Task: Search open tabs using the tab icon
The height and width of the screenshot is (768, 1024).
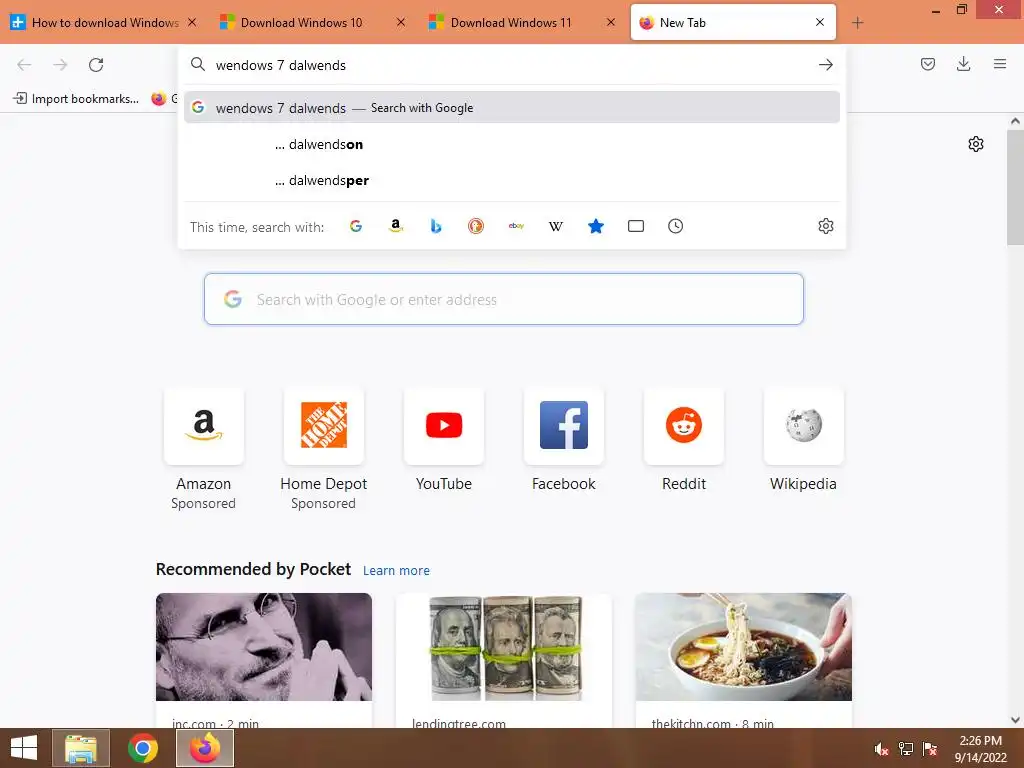Action: pyautogui.click(x=635, y=226)
